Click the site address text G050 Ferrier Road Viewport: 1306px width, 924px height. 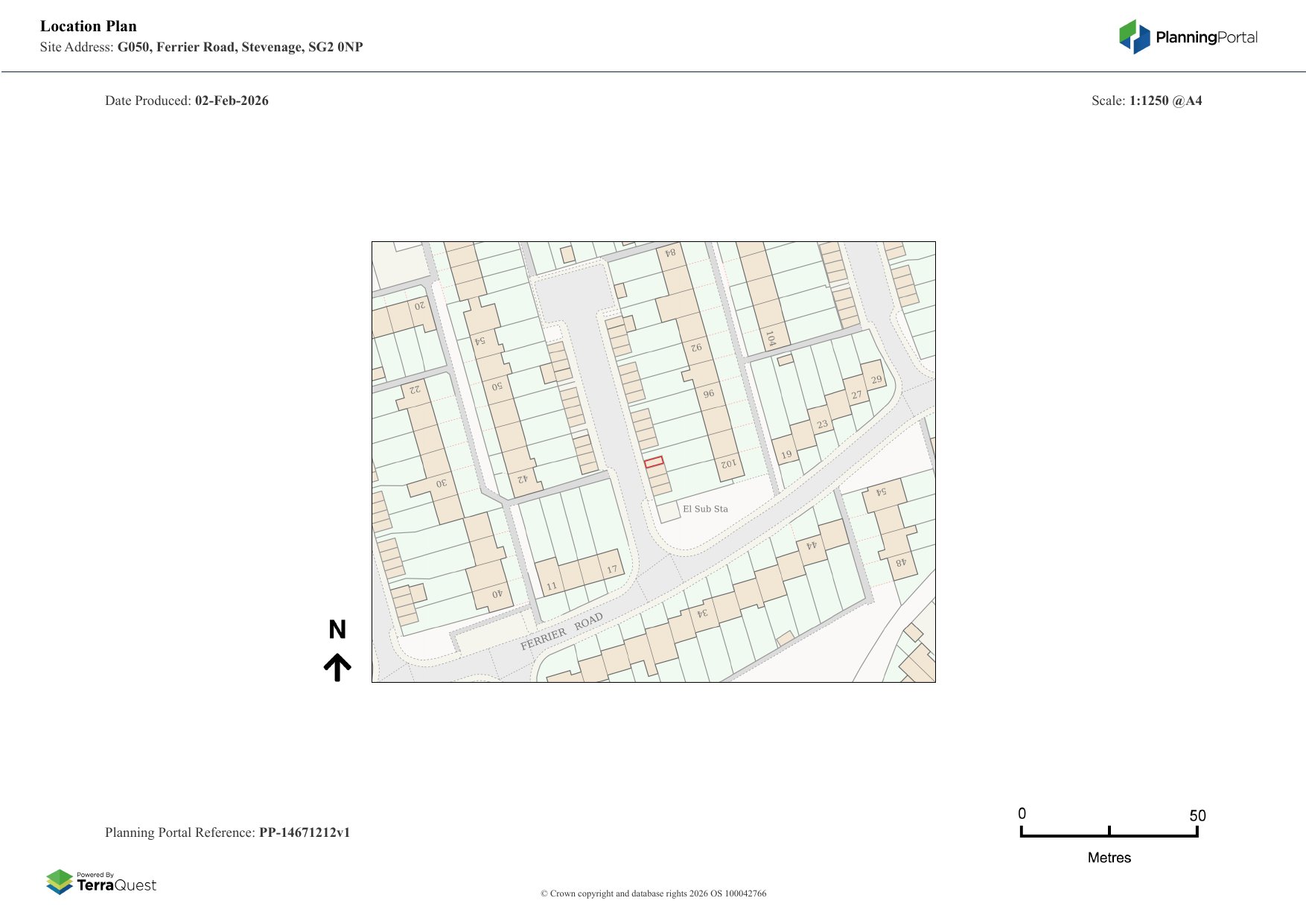tap(240, 47)
